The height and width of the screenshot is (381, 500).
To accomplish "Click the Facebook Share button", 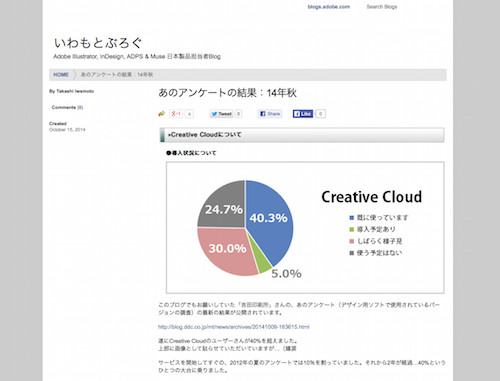I will (270, 114).
